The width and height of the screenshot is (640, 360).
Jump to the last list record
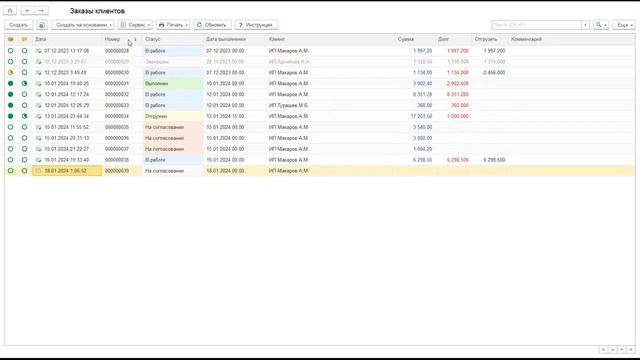click(631, 350)
